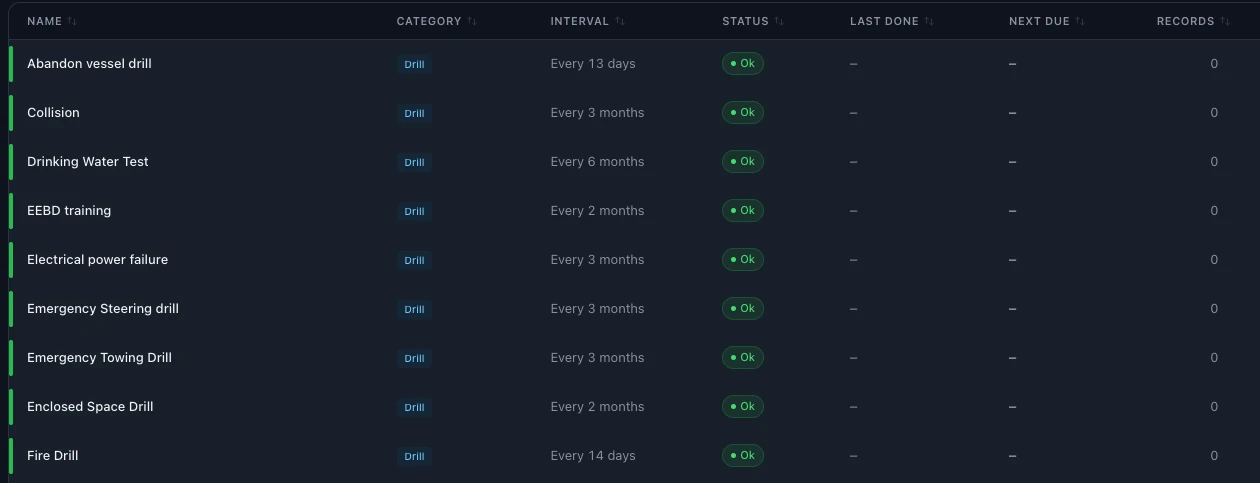Select 'Every 3 months' for Electrical power failure
This screenshot has height=483, width=1260.
click(597, 260)
